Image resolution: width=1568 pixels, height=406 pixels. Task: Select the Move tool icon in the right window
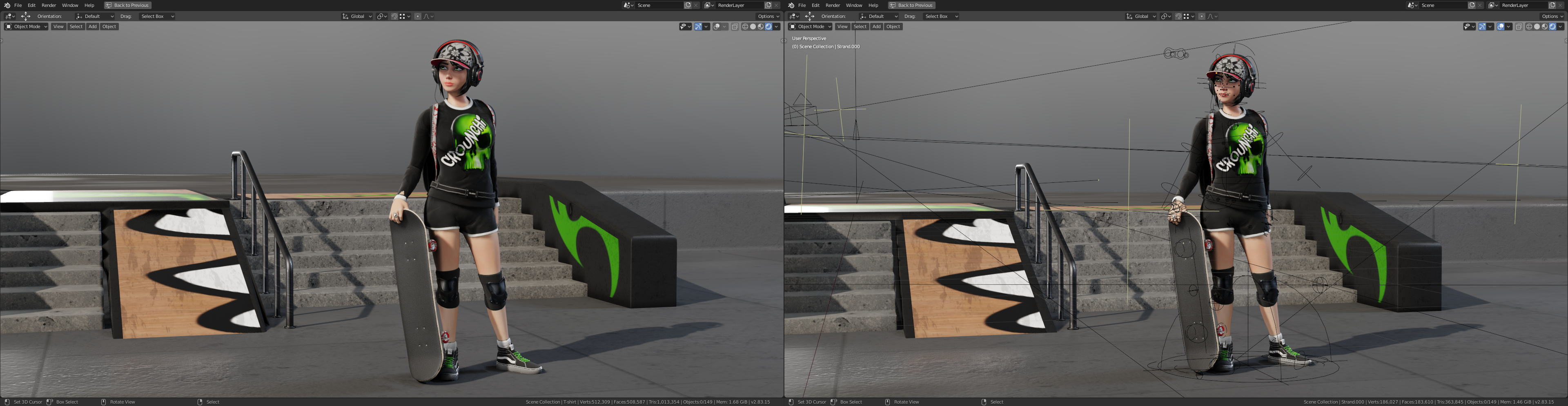[x=810, y=16]
